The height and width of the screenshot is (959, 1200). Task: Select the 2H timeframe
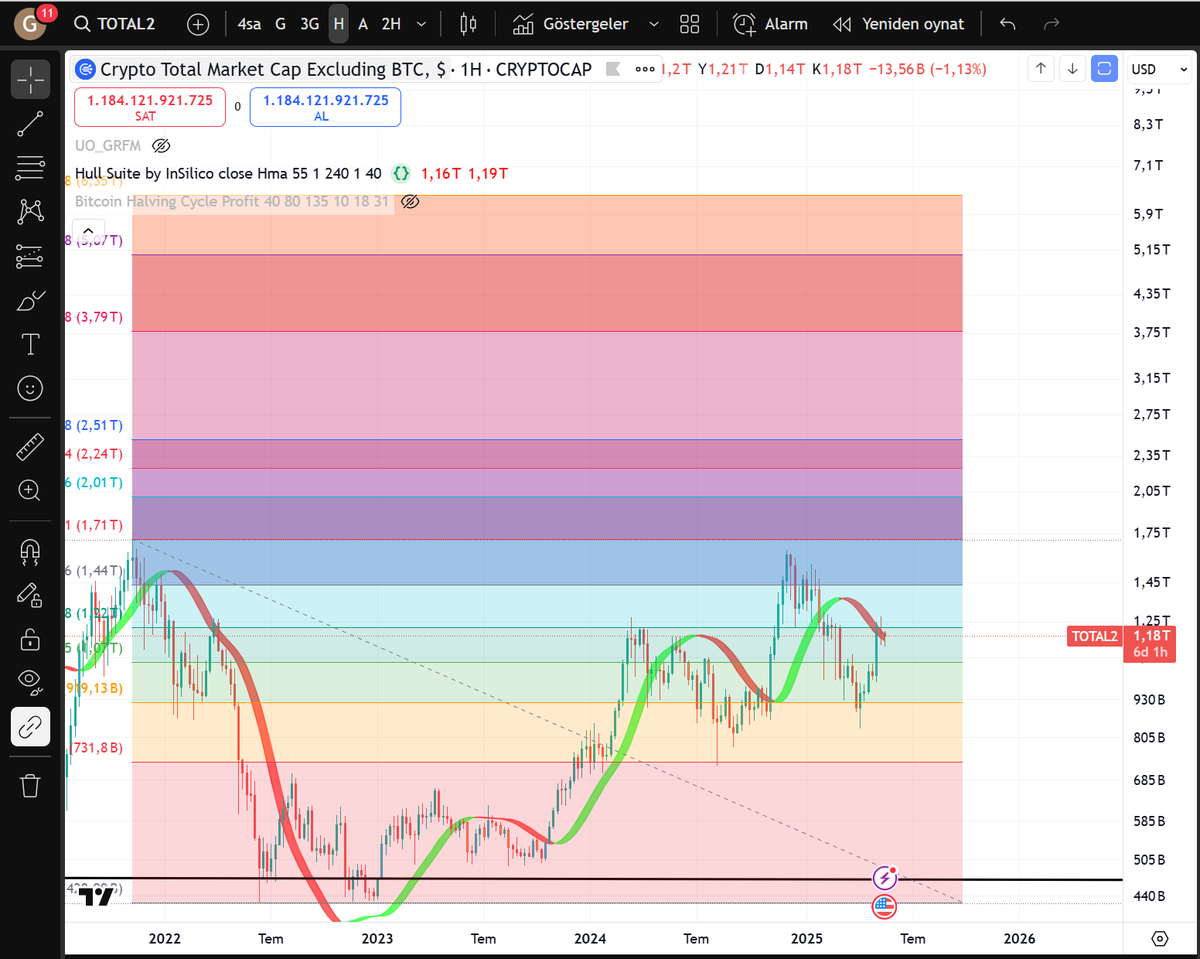click(391, 24)
